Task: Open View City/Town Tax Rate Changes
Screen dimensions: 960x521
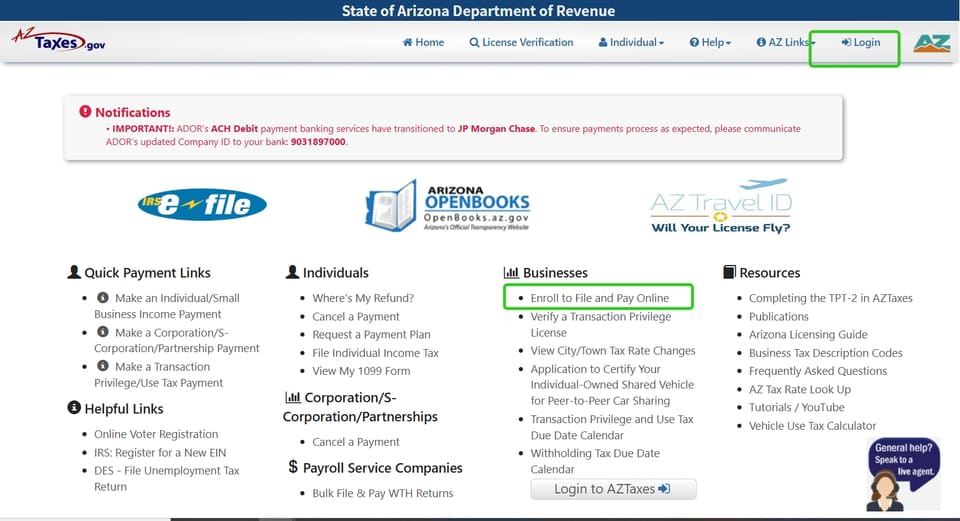Action: click(x=613, y=351)
